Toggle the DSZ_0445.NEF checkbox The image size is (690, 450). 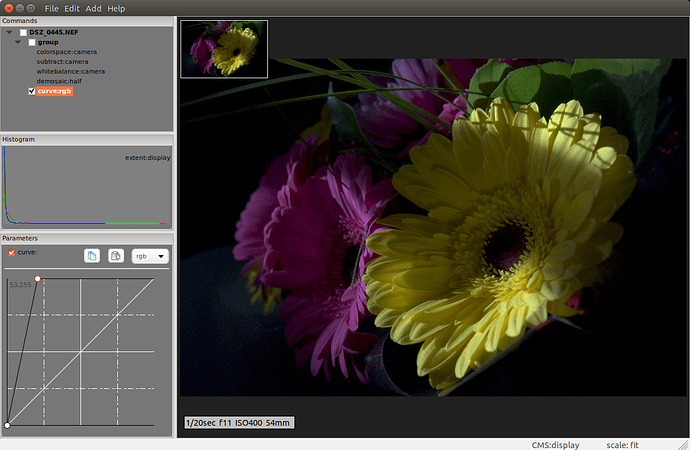pos(23,32)
